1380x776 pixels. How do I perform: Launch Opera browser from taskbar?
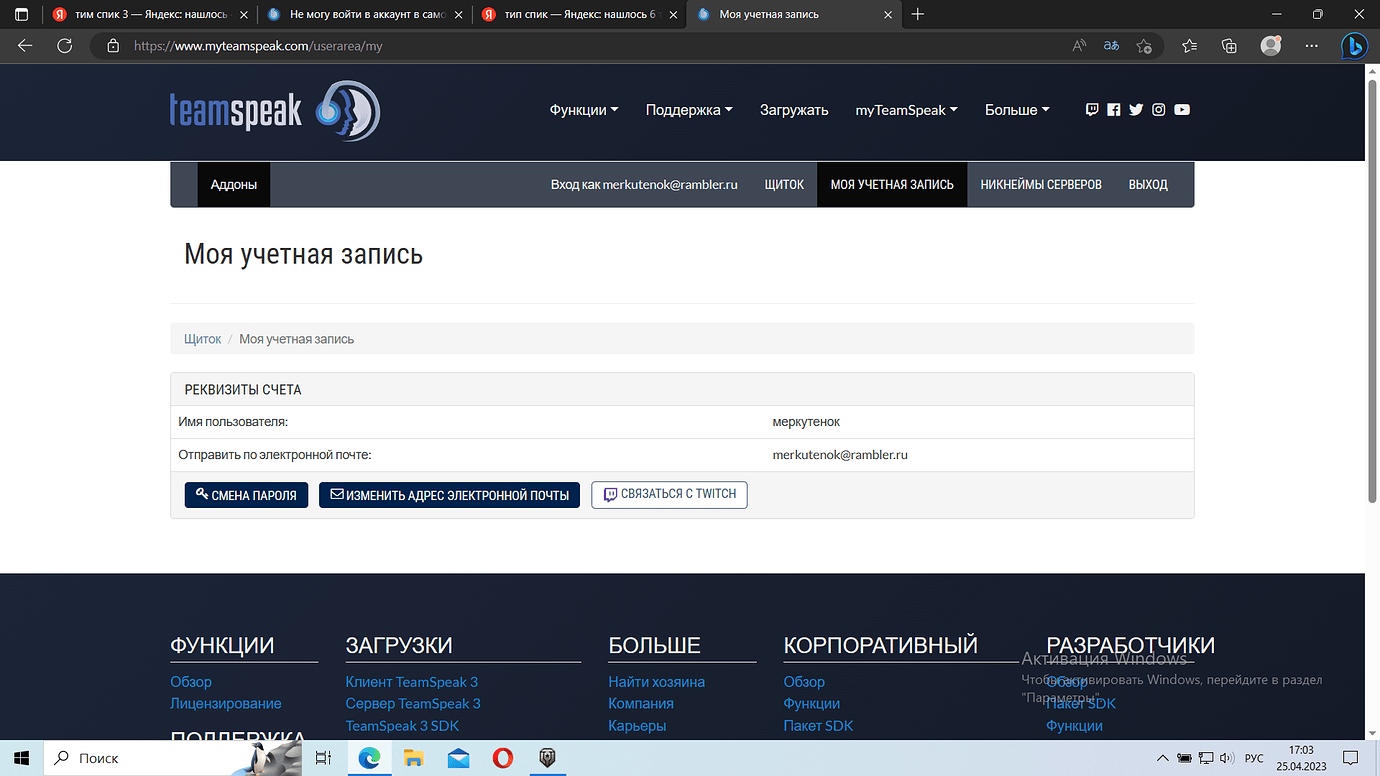point(503,758)
